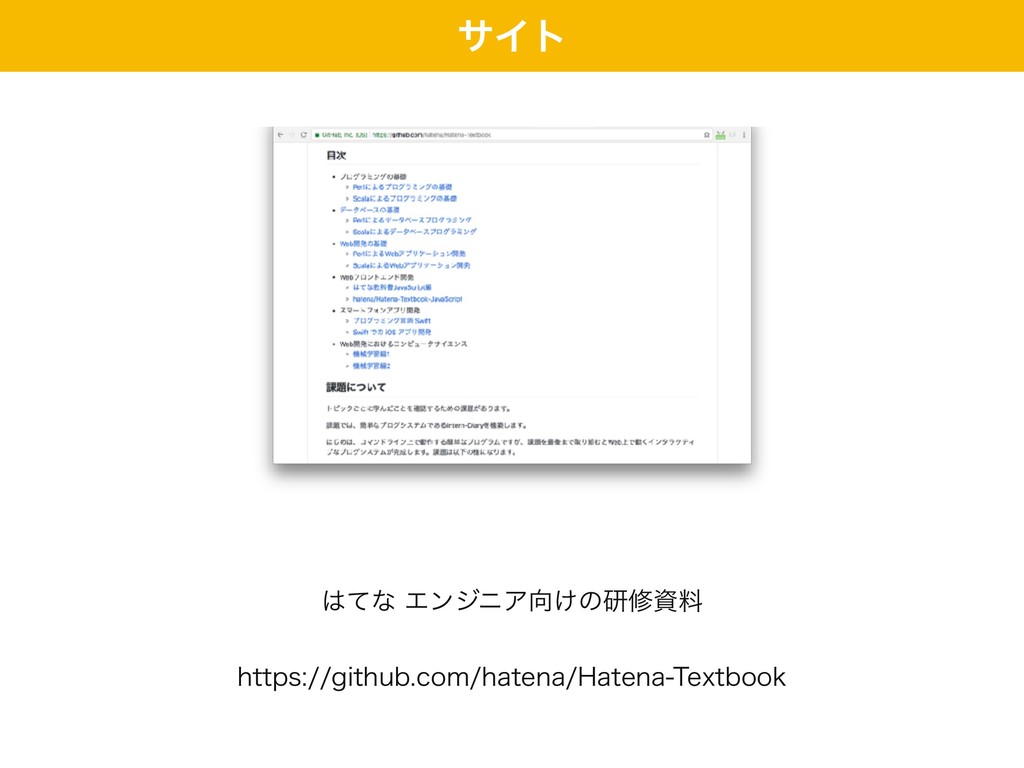This screenshot has width=1024, height=768.
Task: Click the browser reload icon
Action: click(x=303, y=135)
